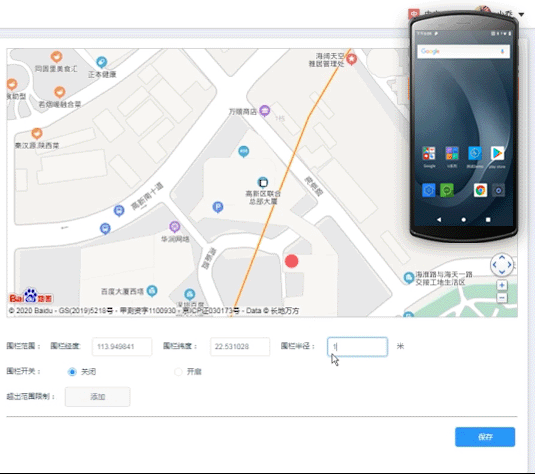The image size is (535, 474).
Task: Tap the phone's back navigation button
Action: pyautogui.click(x=439, y=219)
